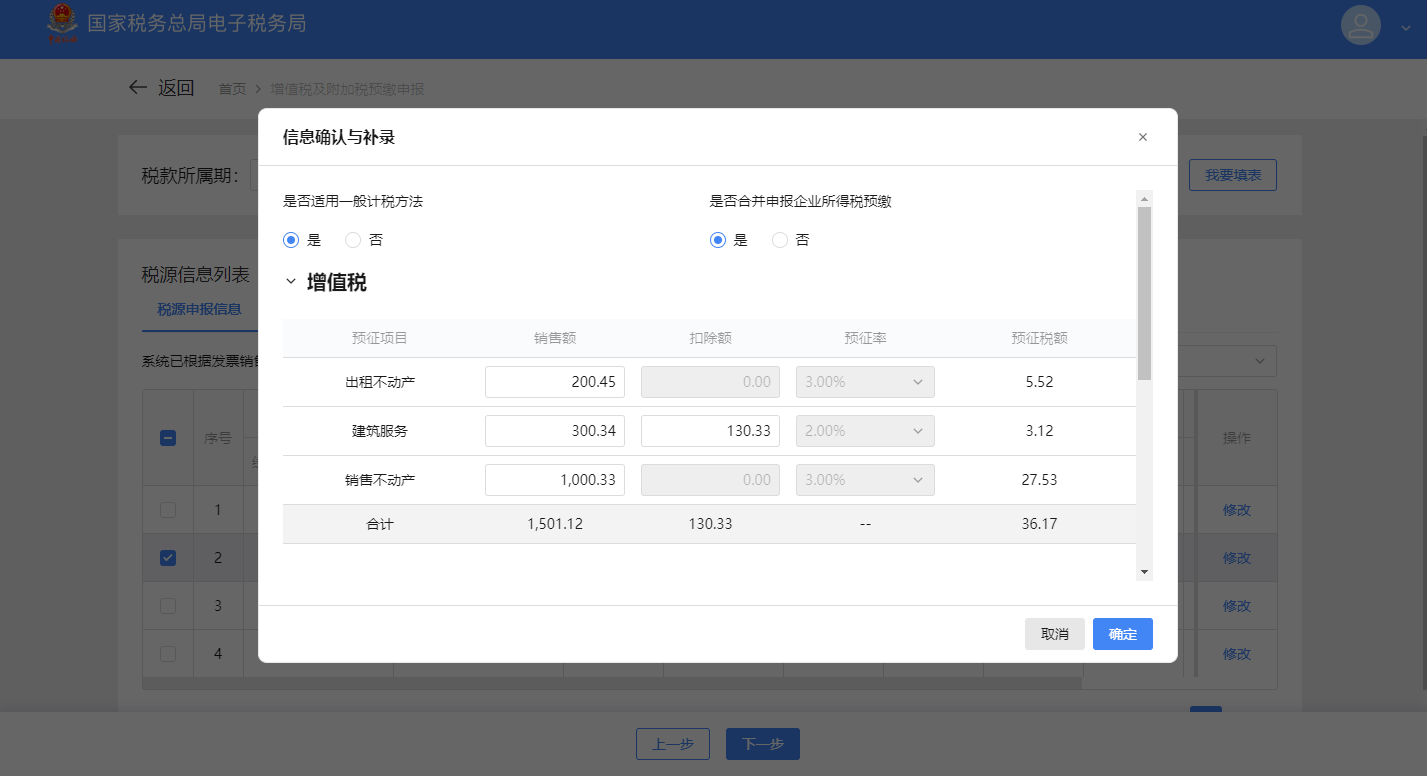Click the 销售不动产 销售额 input field
This screenshot has width=1427, height=776.
click(555, 480)
